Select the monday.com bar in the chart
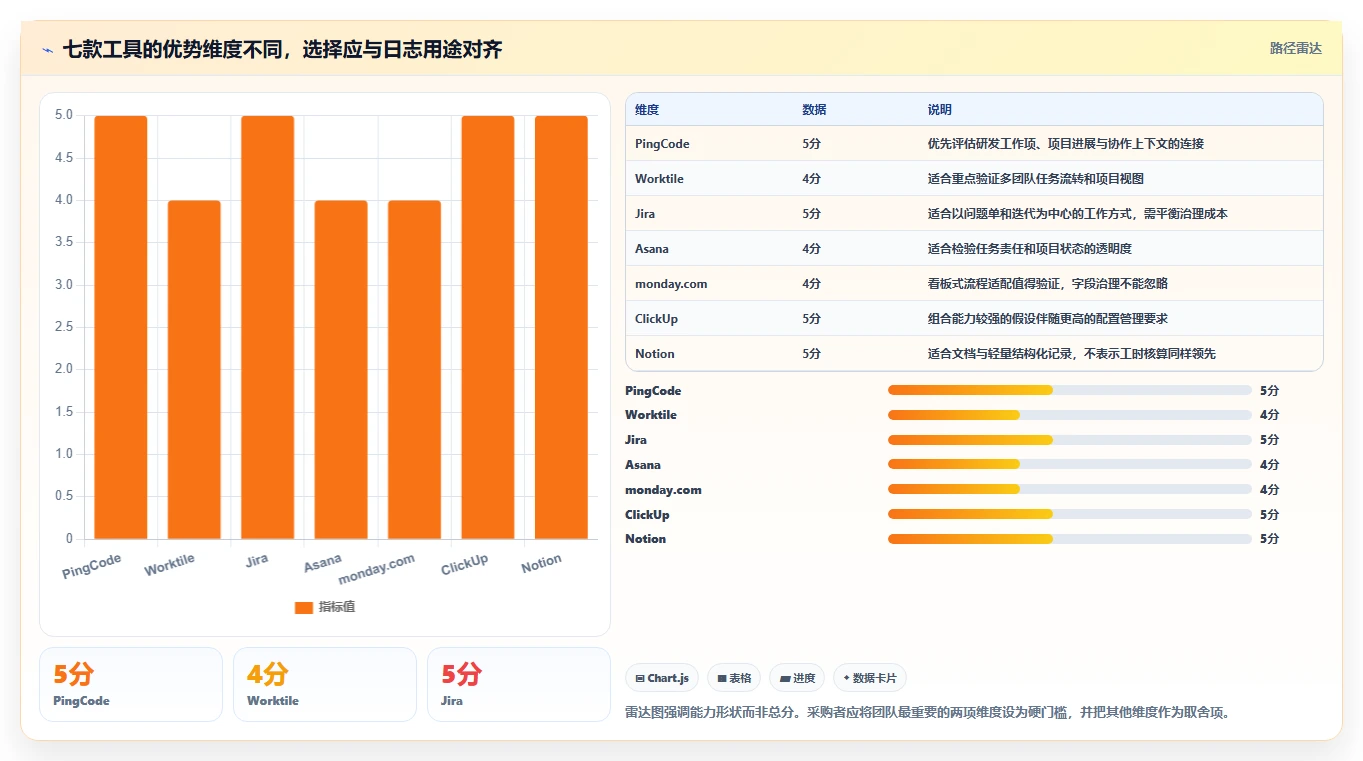 click(414, 369)
